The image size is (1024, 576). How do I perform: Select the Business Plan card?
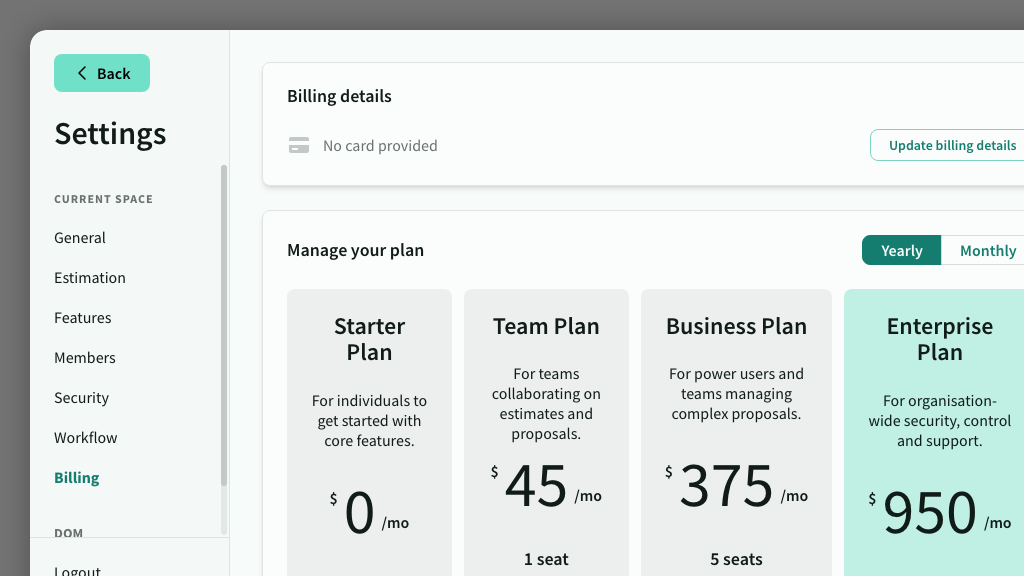point(736,430)
